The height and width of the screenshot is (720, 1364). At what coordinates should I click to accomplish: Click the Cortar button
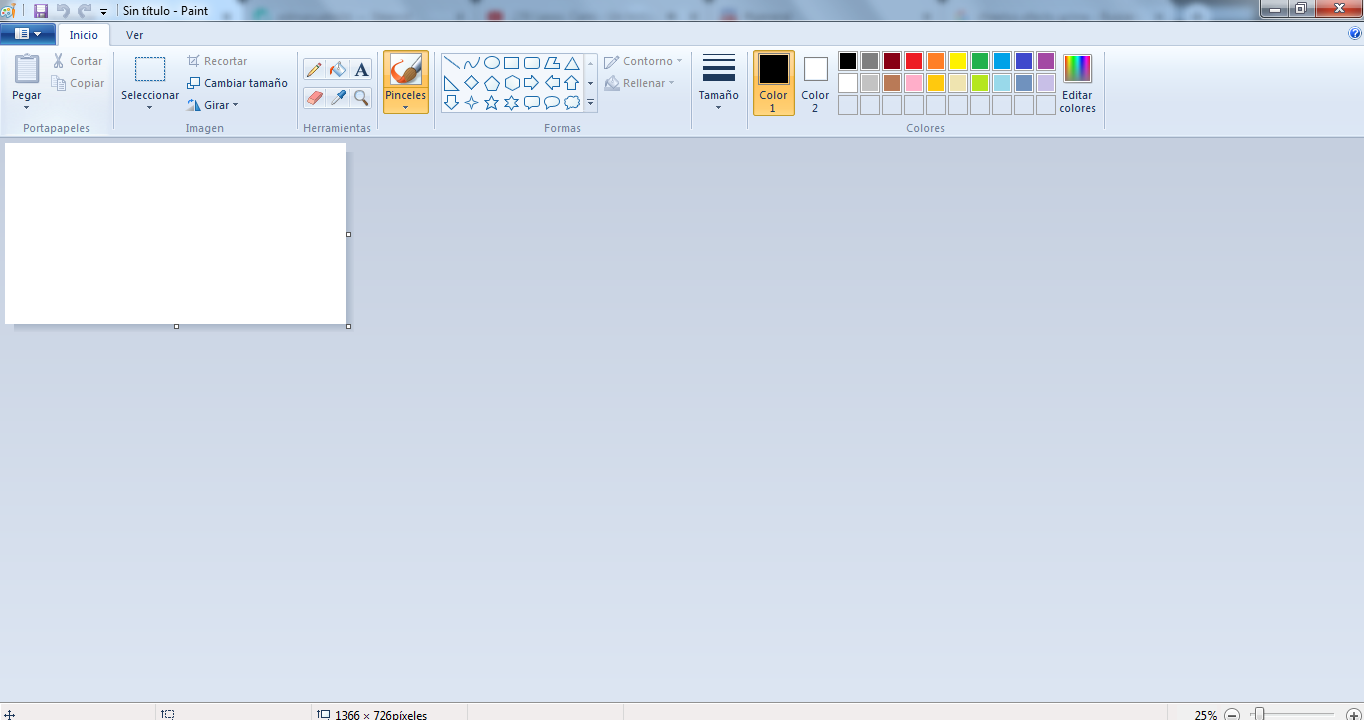point(78,61)
